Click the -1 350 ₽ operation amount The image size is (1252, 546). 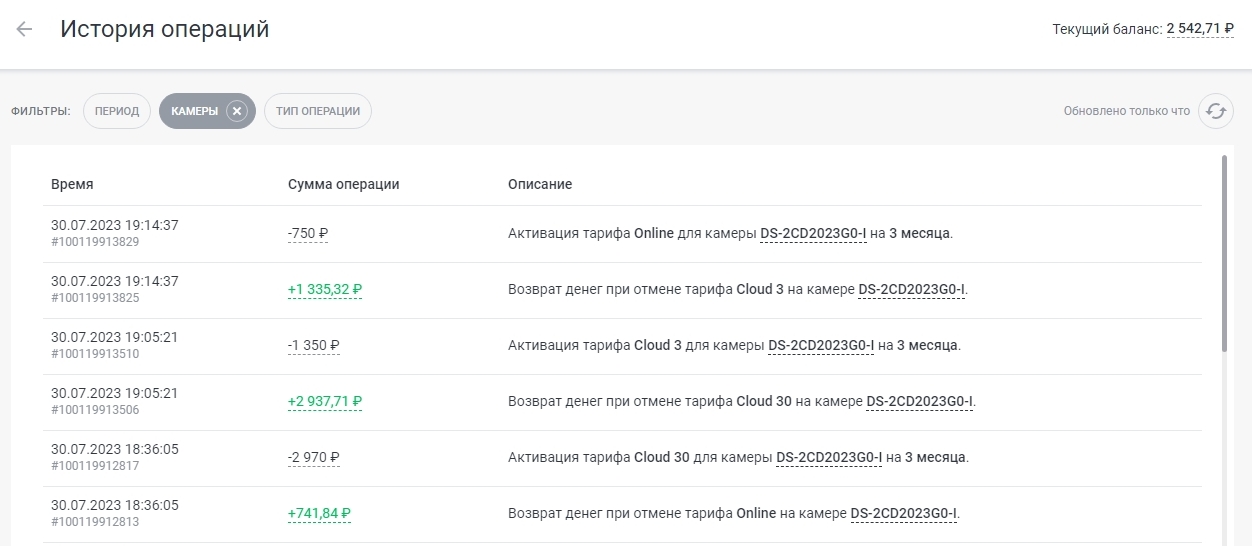314,346
